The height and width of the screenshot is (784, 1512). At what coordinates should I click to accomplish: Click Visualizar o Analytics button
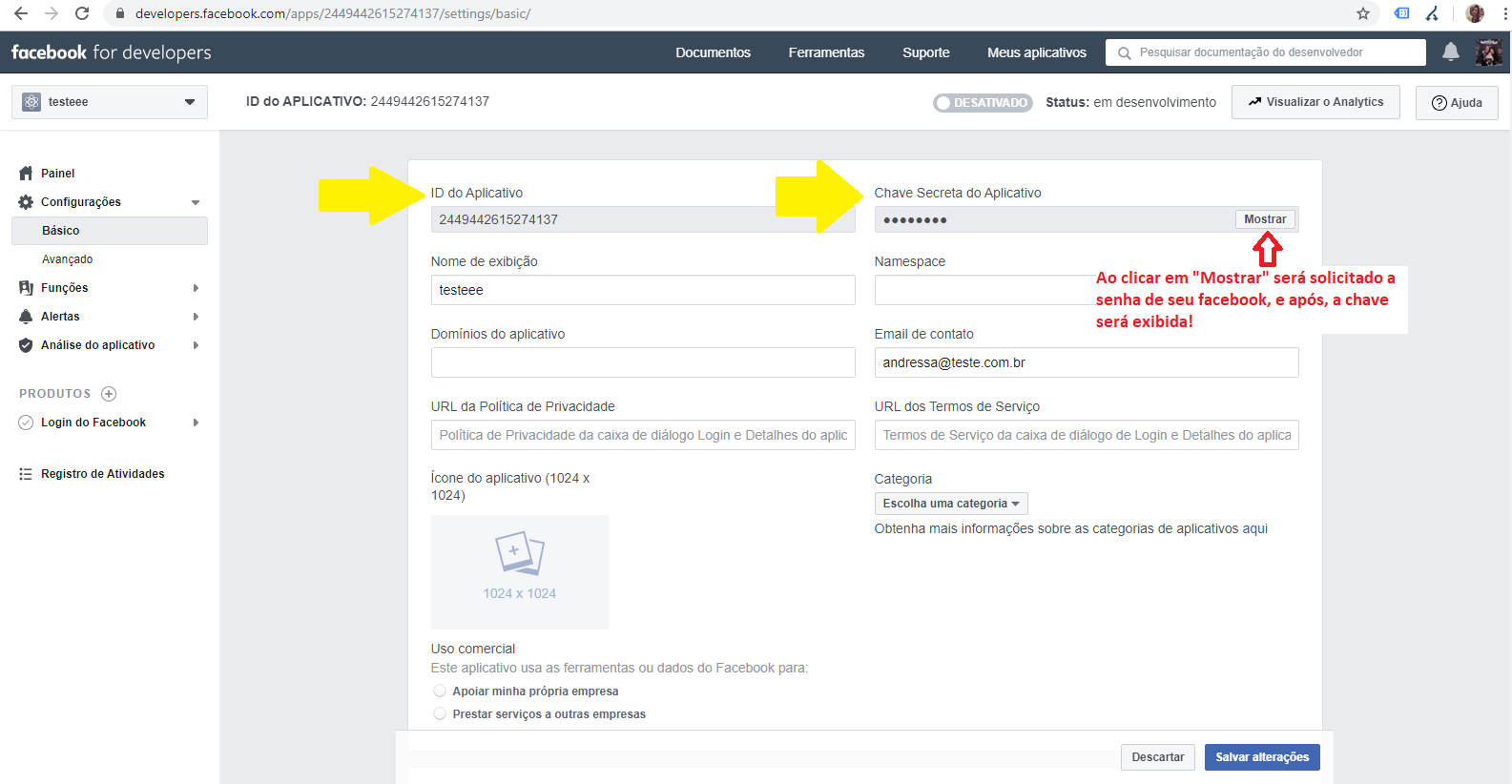[x=1315, y=102]
